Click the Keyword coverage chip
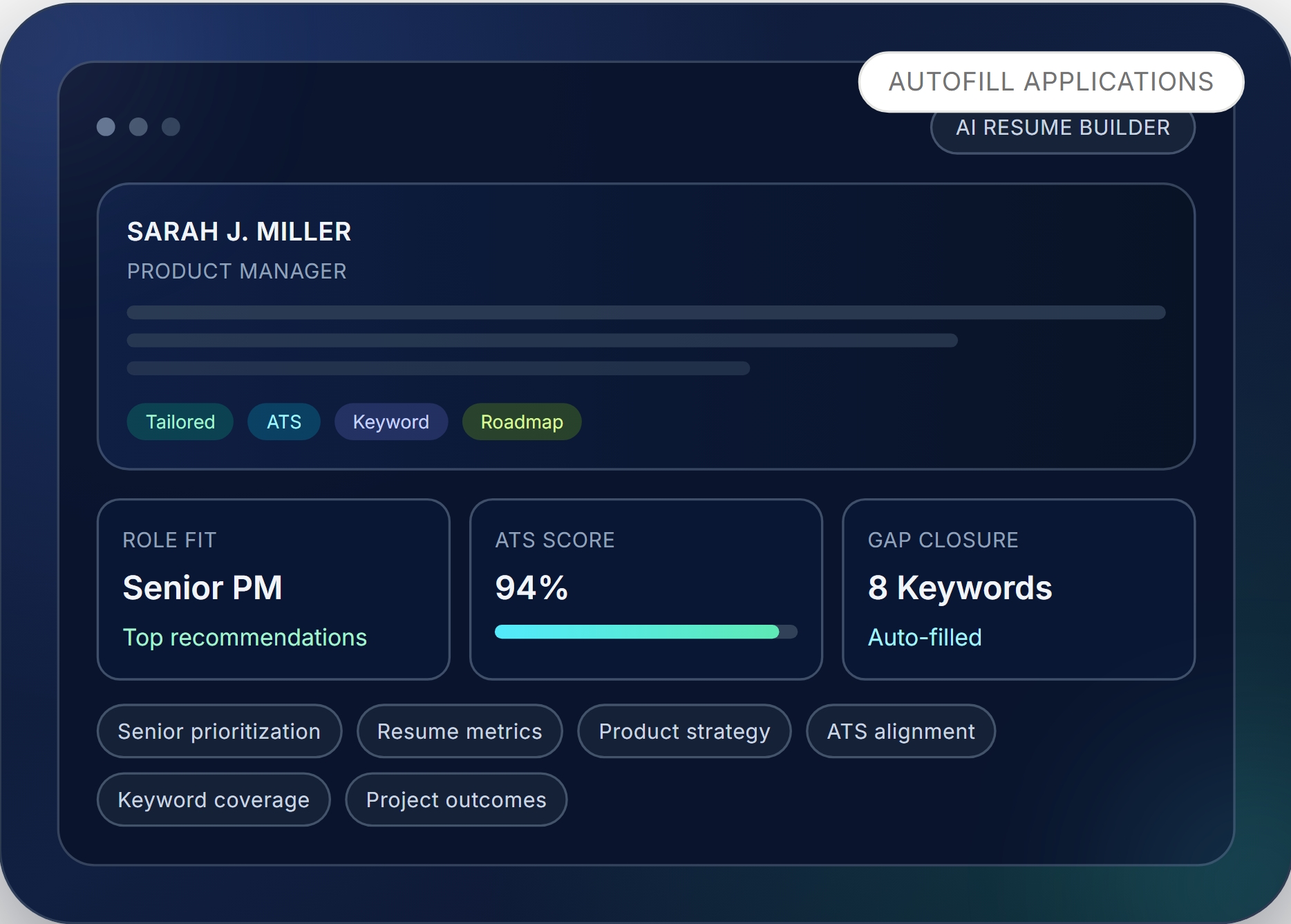The height and width of the screenshot is (924, 1291). [214, 800]
